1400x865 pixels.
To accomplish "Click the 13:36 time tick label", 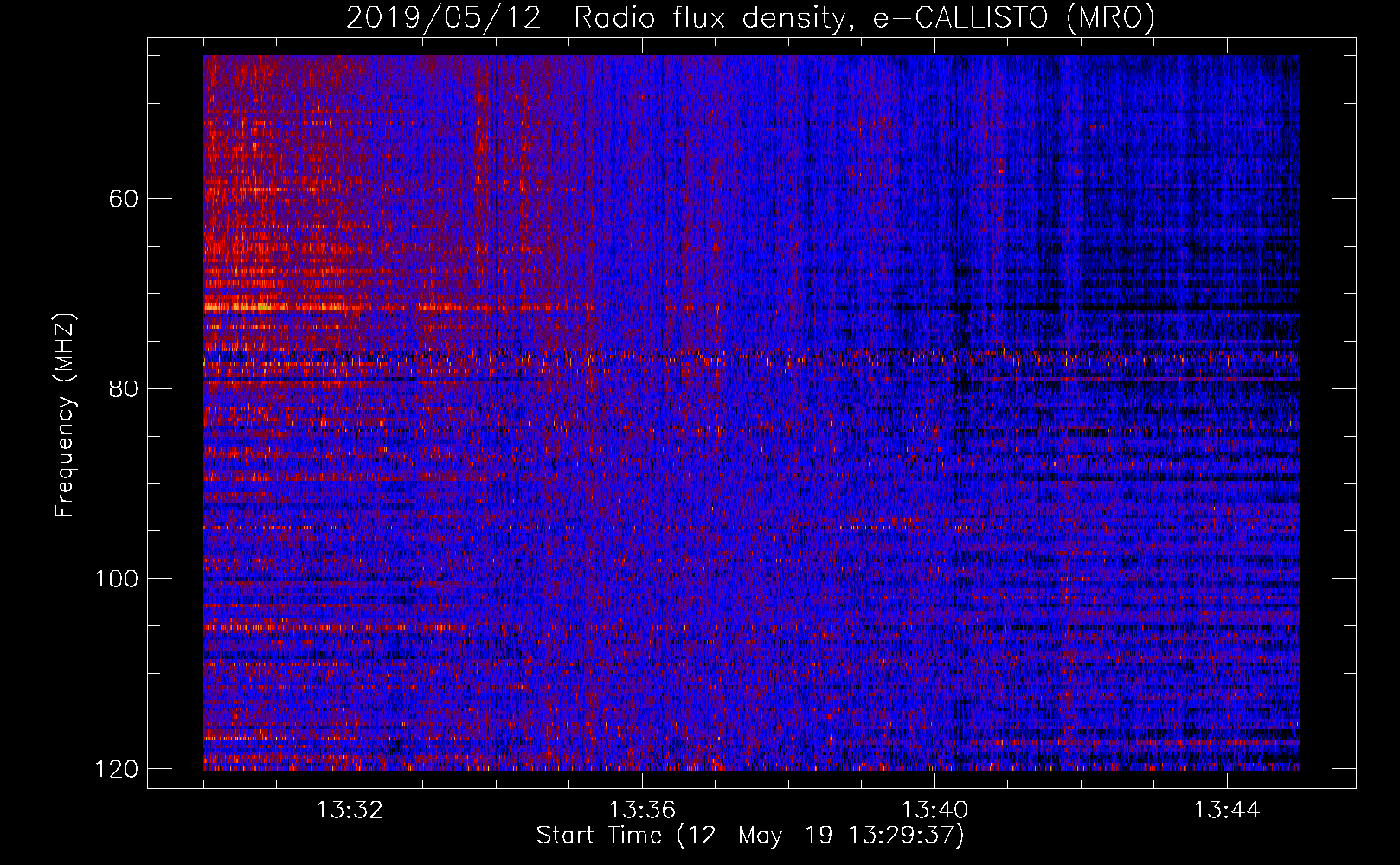I will coord(642,811).
